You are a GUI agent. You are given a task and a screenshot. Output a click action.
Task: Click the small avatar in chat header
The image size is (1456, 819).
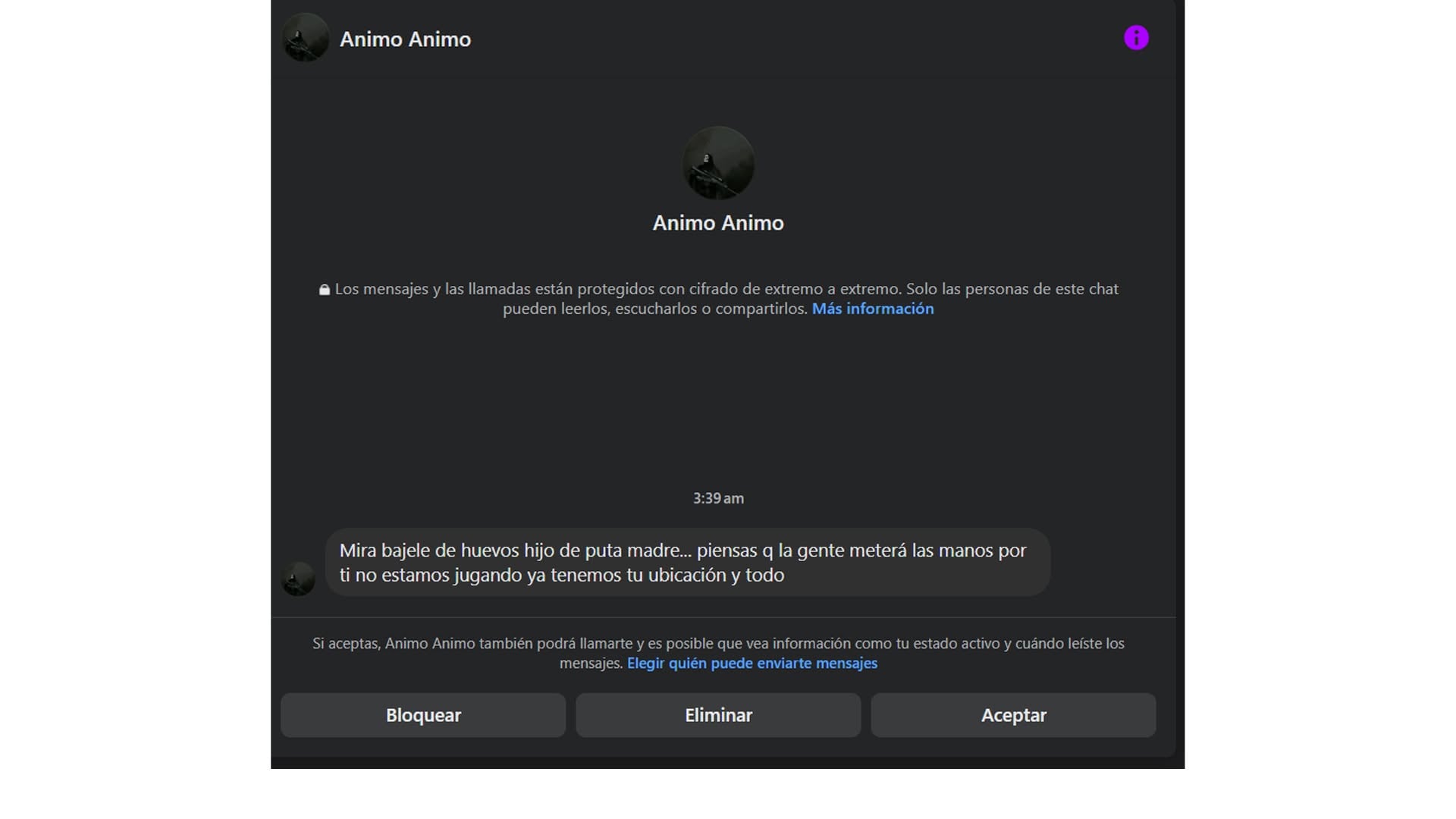click(306, 38)
